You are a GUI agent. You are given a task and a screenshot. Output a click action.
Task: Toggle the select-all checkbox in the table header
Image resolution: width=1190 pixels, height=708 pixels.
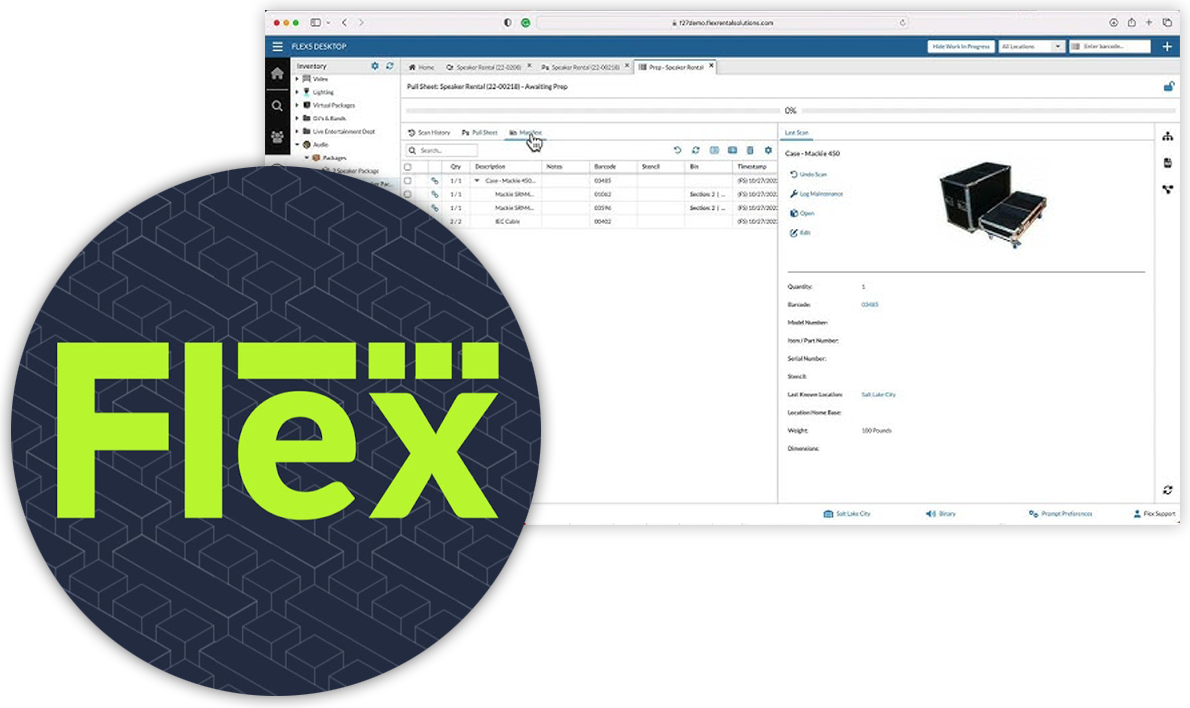[x=408, y=167]
